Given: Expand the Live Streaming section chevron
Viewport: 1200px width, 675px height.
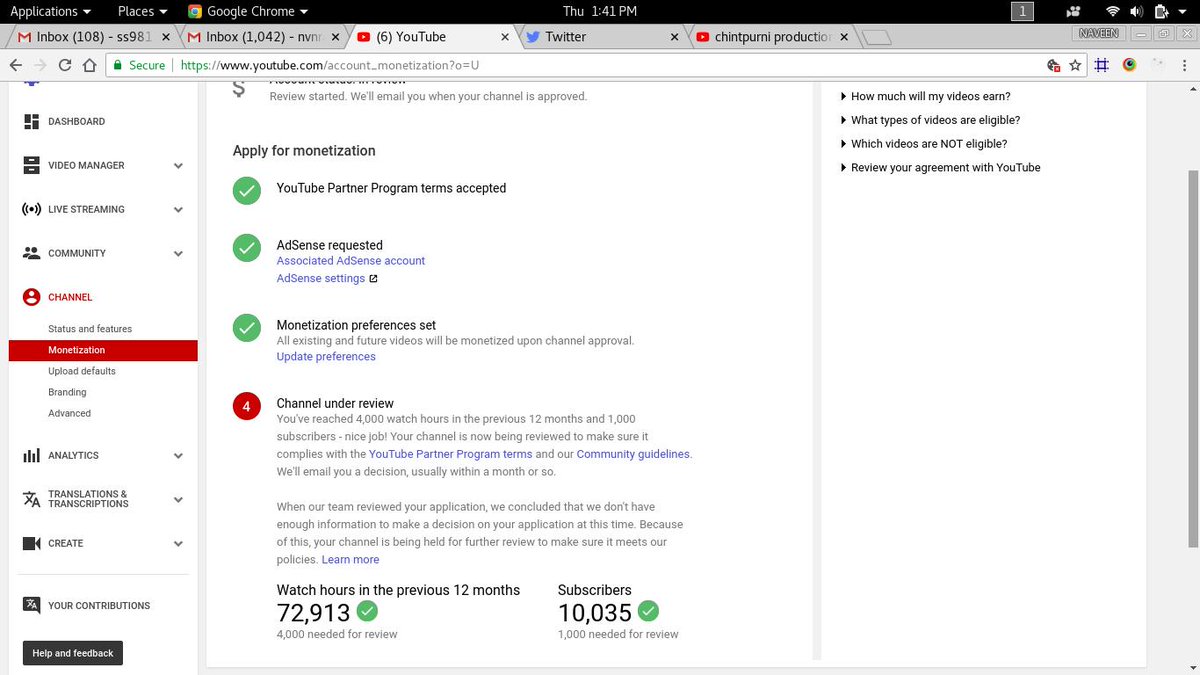Looking at the screenshot, I should click(x=178, y=210).
